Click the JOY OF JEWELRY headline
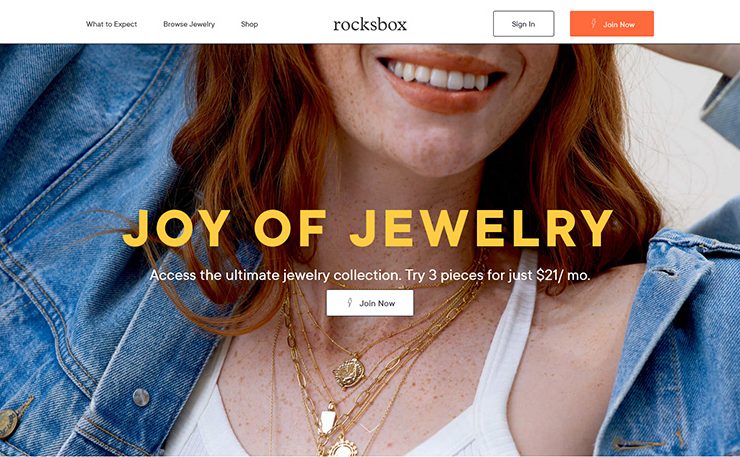 (x=368, y=228)
